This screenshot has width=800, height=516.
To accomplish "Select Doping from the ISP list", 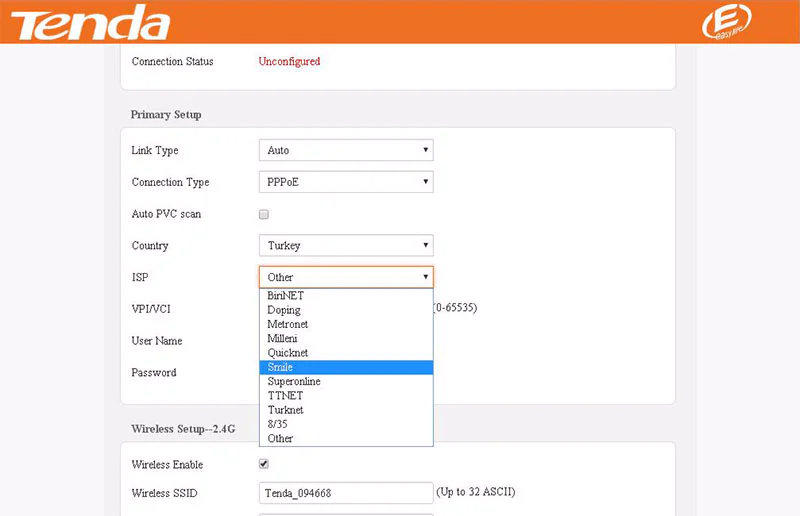I will pos(346,310).
